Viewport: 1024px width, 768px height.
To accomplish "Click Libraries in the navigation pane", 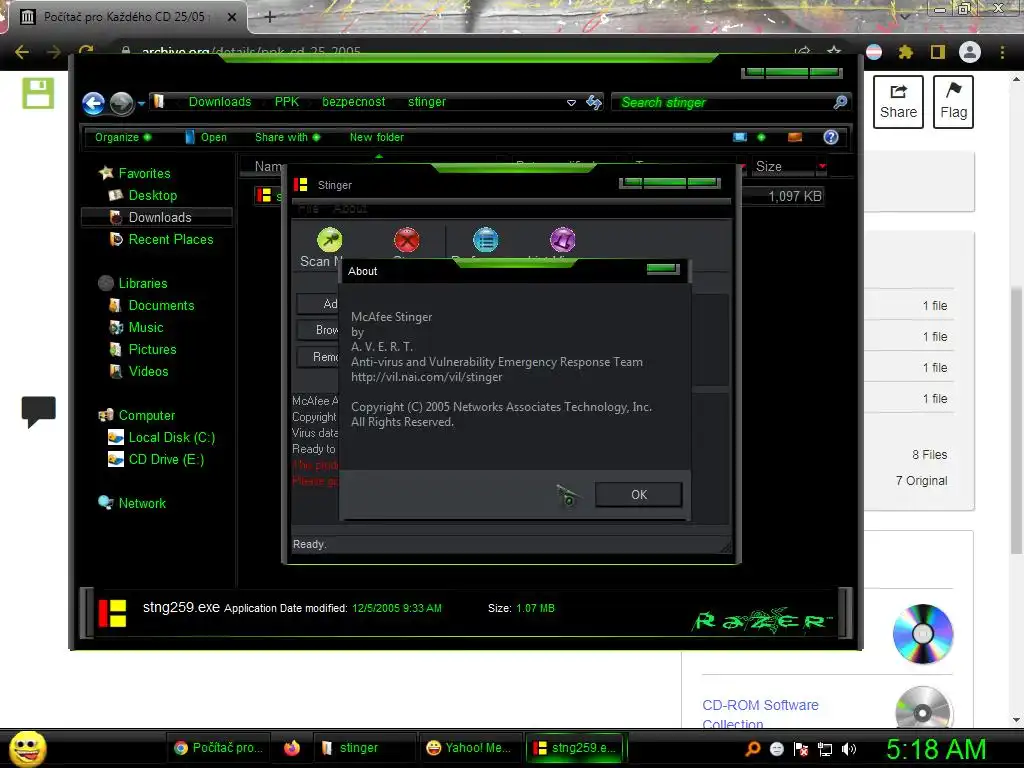I will [142, 283].
